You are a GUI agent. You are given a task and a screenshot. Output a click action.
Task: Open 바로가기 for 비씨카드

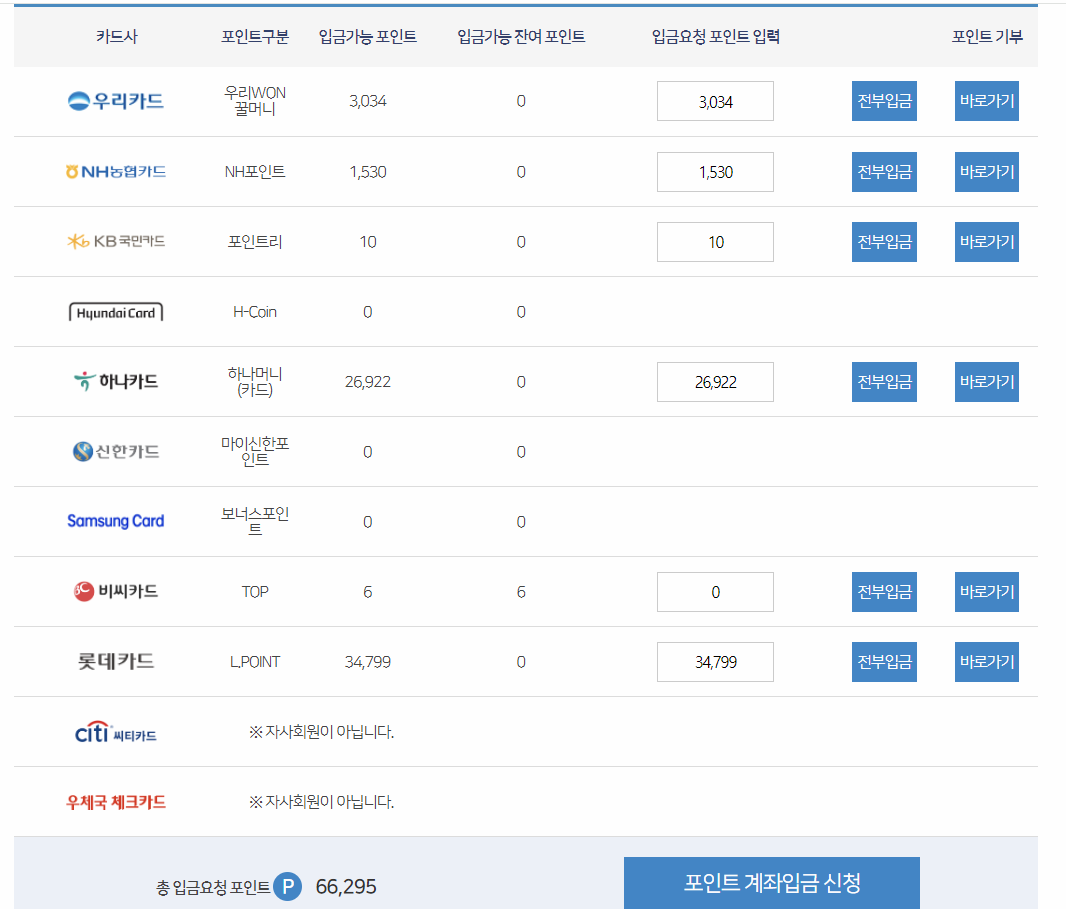pyautogui.click(x=986, y=591)
